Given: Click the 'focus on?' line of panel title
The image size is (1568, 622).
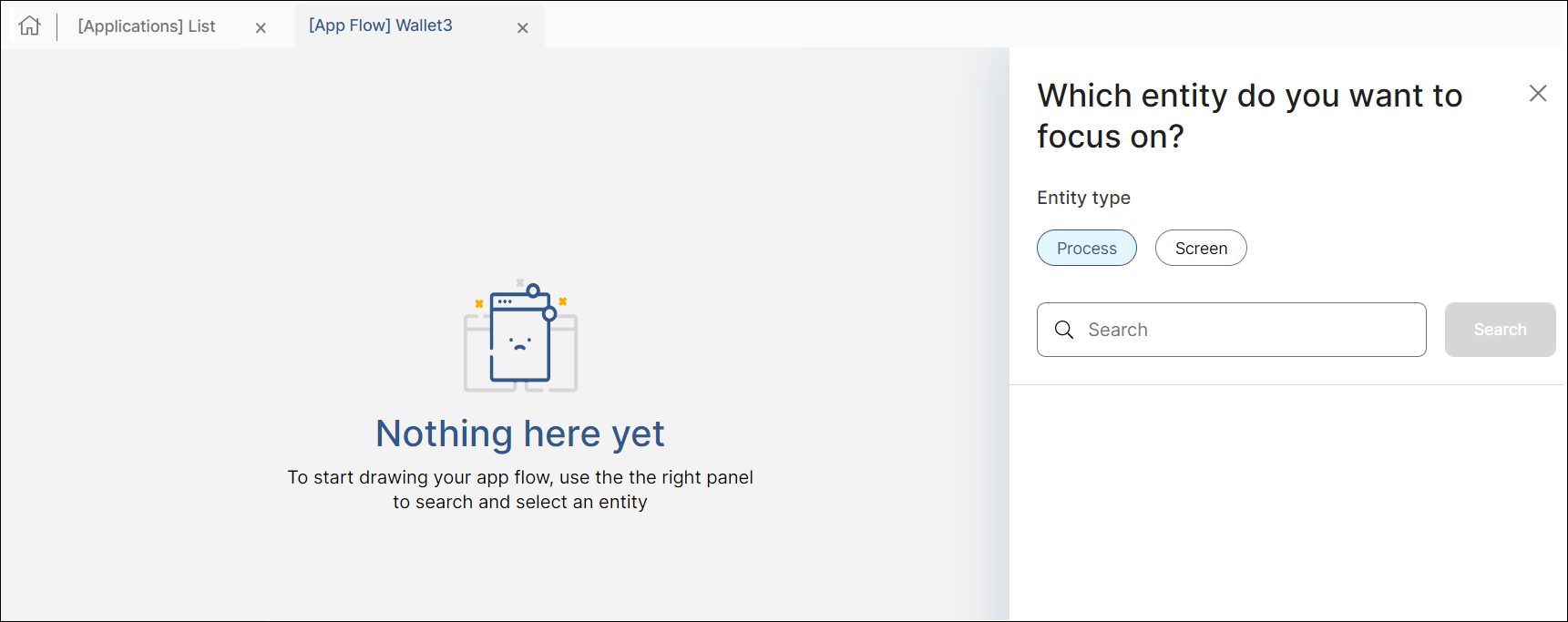Looking at the screenshot, I should (1110, 137).
